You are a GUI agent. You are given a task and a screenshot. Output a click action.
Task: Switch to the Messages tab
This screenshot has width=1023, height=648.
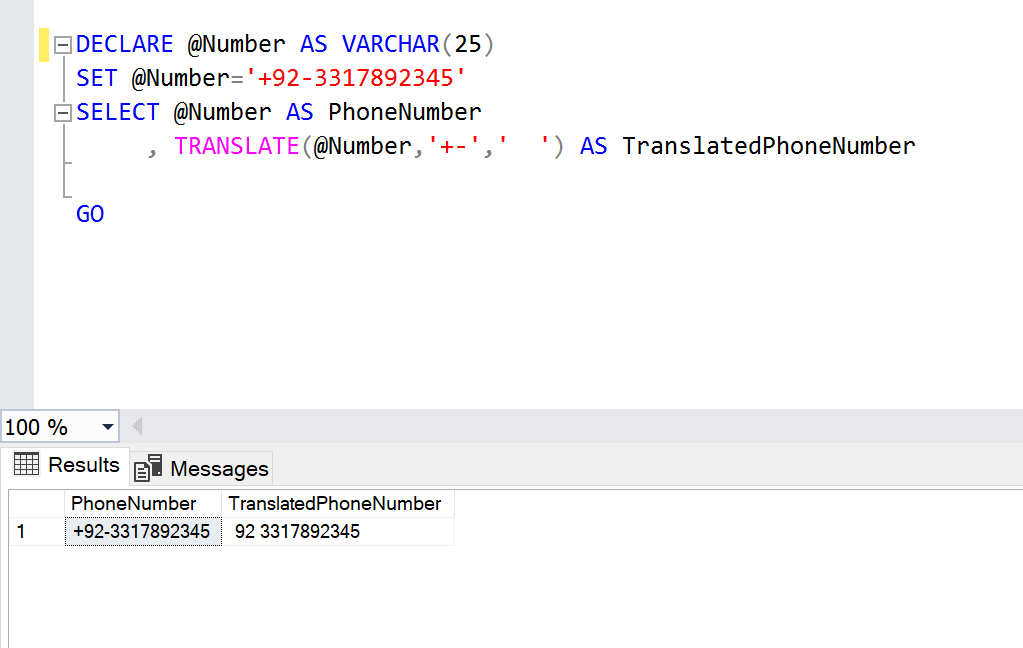(x=218, y=468)
